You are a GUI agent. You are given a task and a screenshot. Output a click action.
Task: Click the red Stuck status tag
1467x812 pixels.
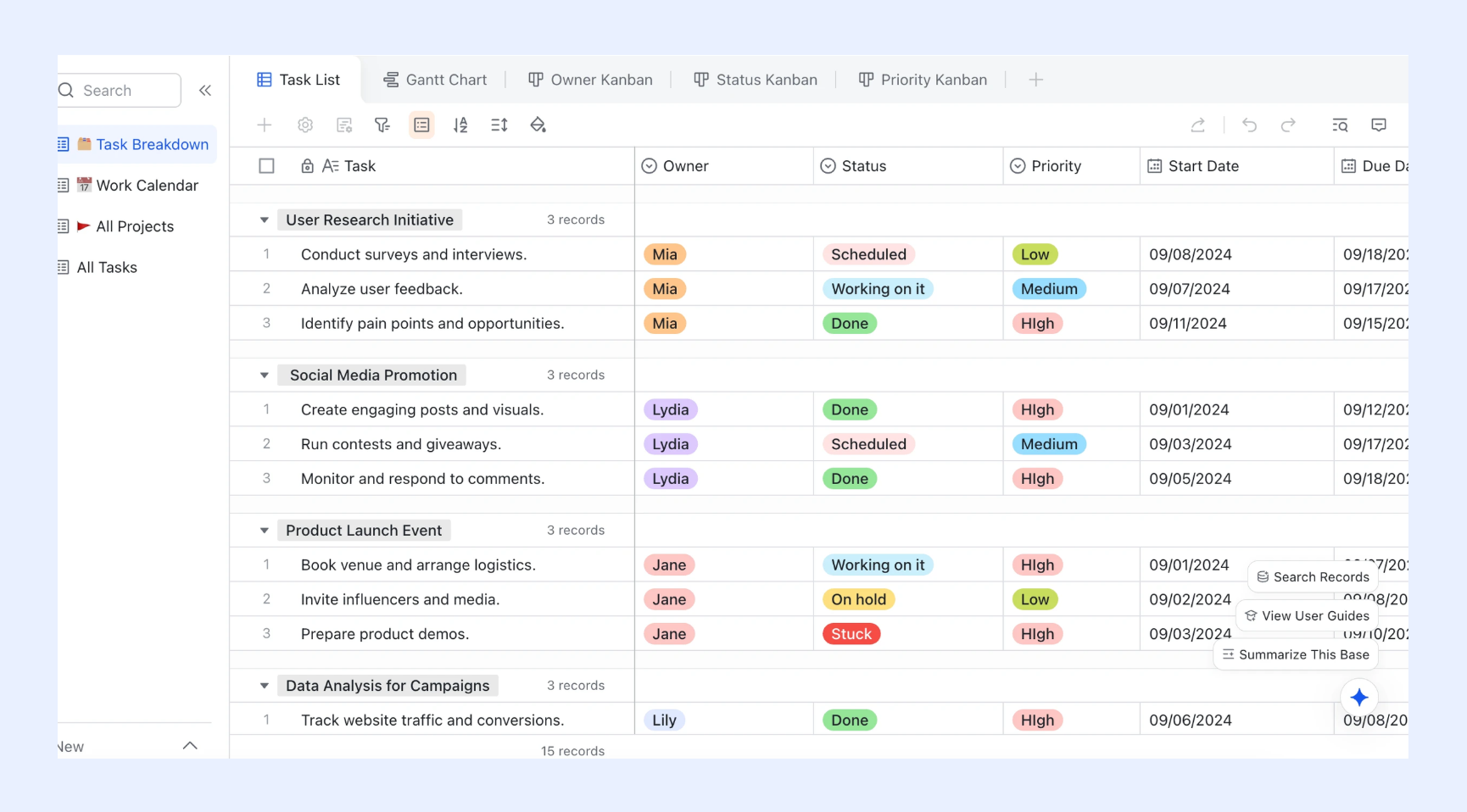coord(851,634)
